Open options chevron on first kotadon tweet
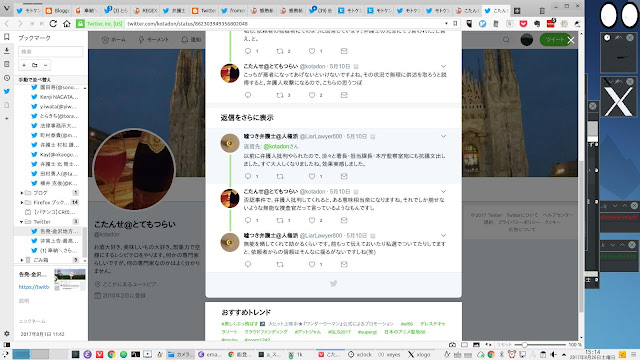The image size is (640, 360). tap(443, 66)
